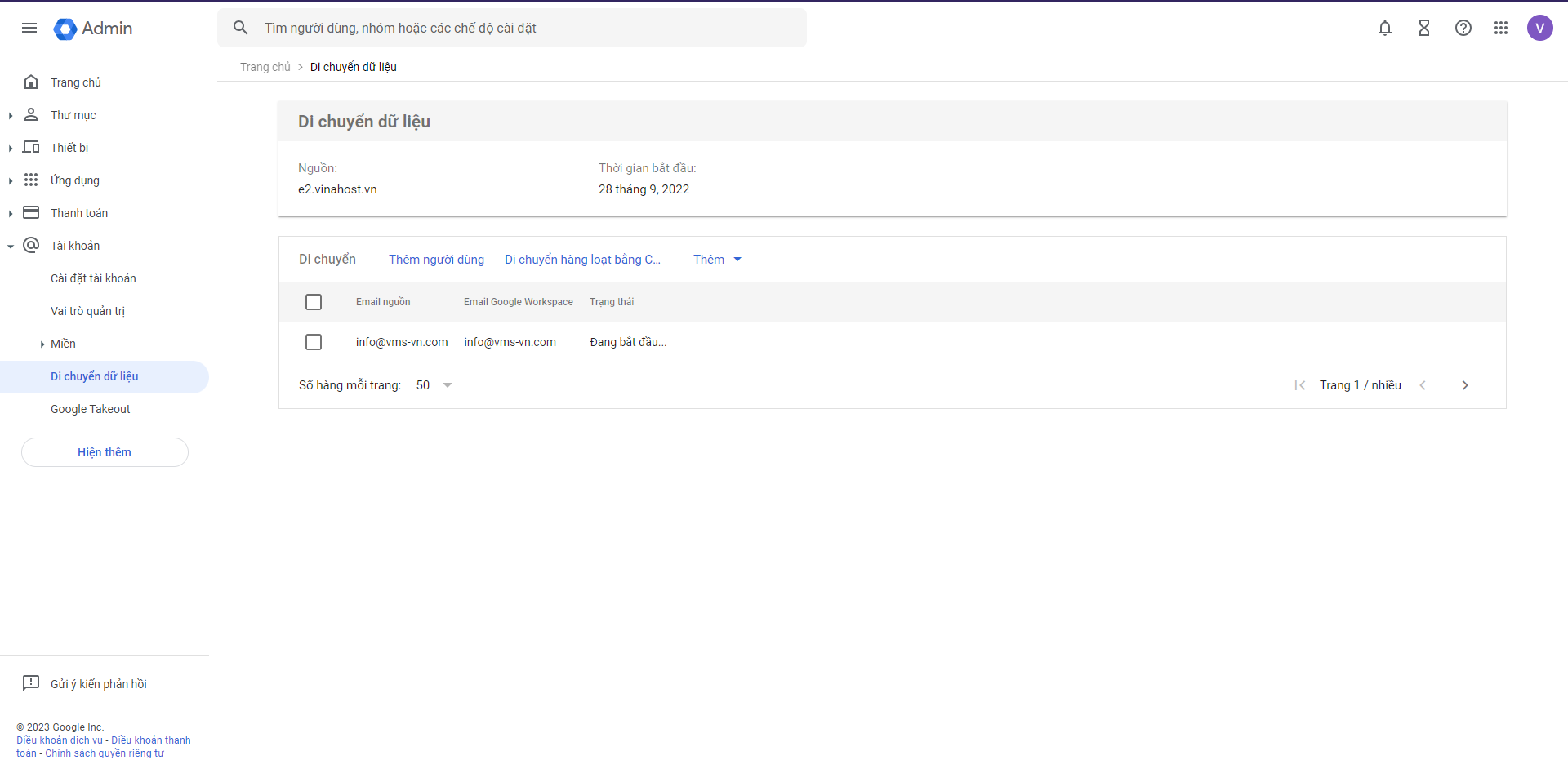Viewport: 1568px width, 769px height.
Task: Open the tasks hourglass icon
Action: coord(1424,28)
